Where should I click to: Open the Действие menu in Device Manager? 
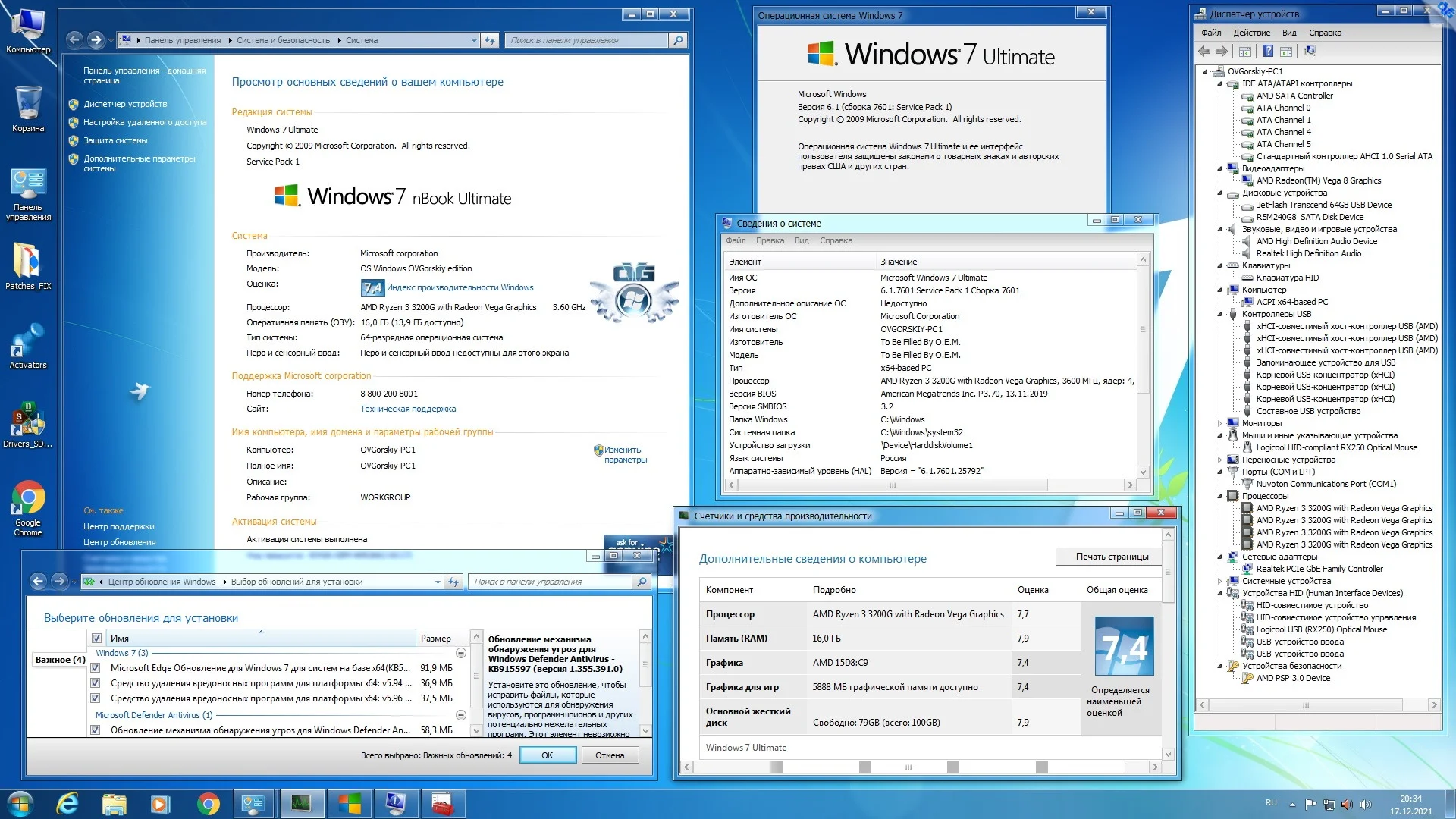1251,33
